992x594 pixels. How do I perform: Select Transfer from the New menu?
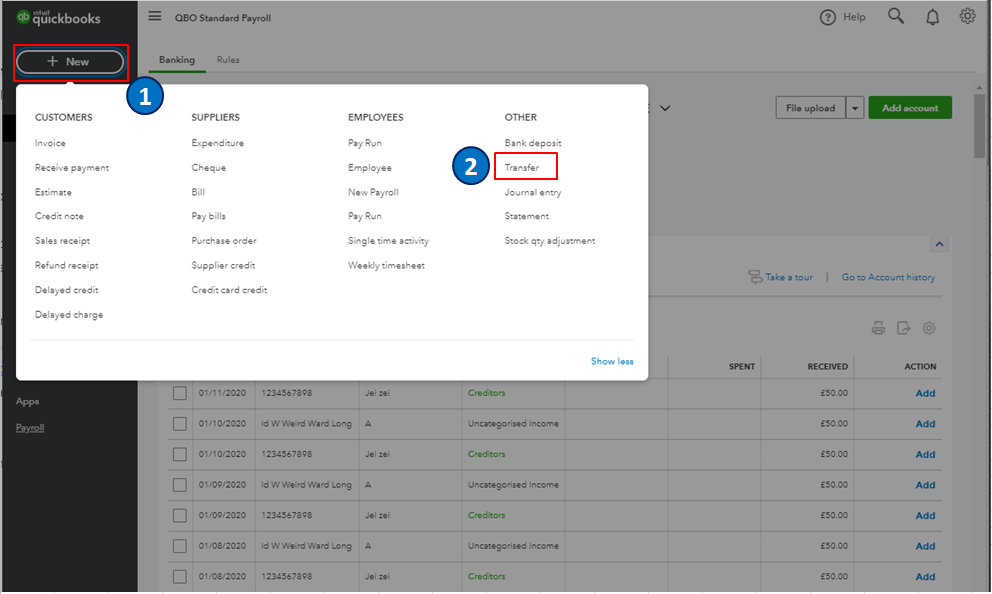[x=525, y=167]
